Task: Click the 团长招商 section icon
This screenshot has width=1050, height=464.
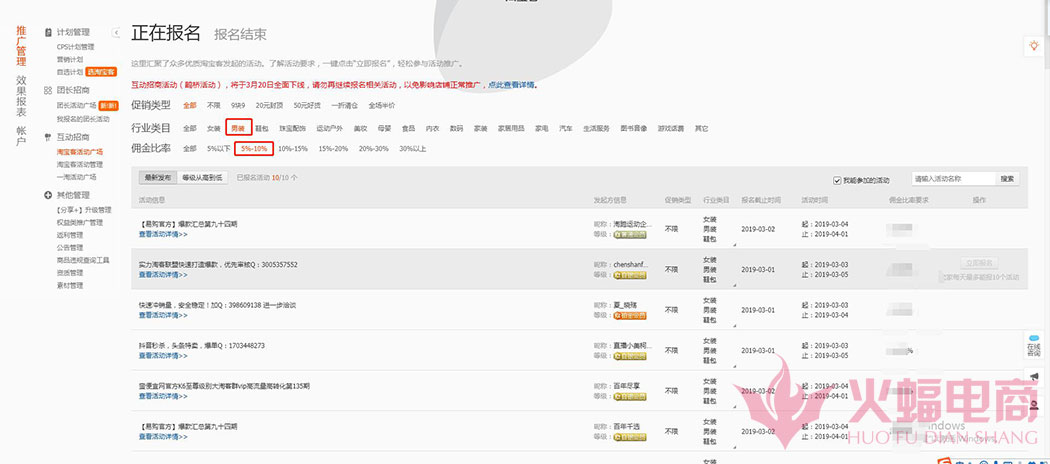Action: point(48,90)
